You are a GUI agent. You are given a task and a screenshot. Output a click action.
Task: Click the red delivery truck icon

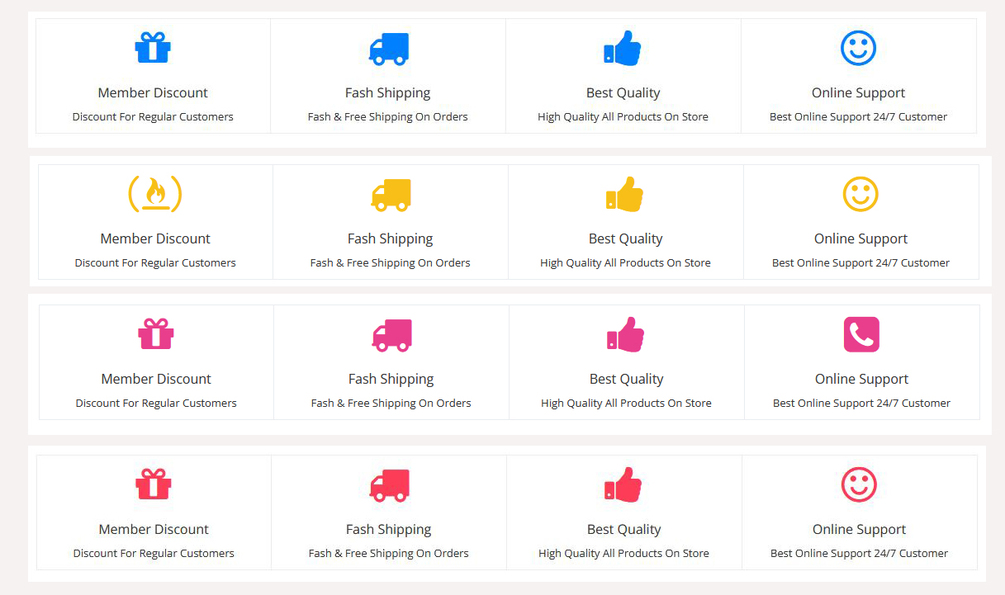click(x=389, y=485)
